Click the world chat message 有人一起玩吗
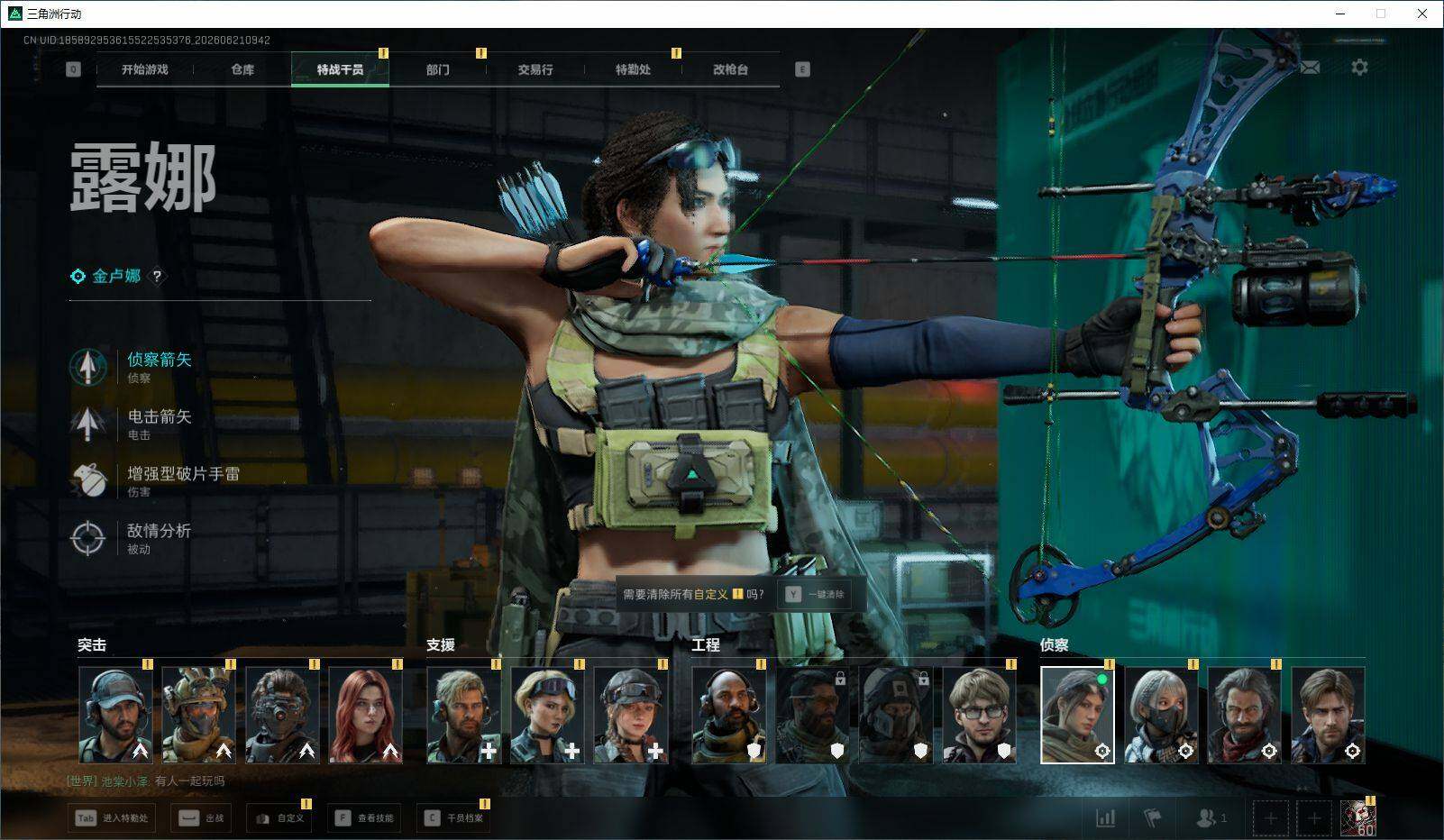 coord(189,781)
